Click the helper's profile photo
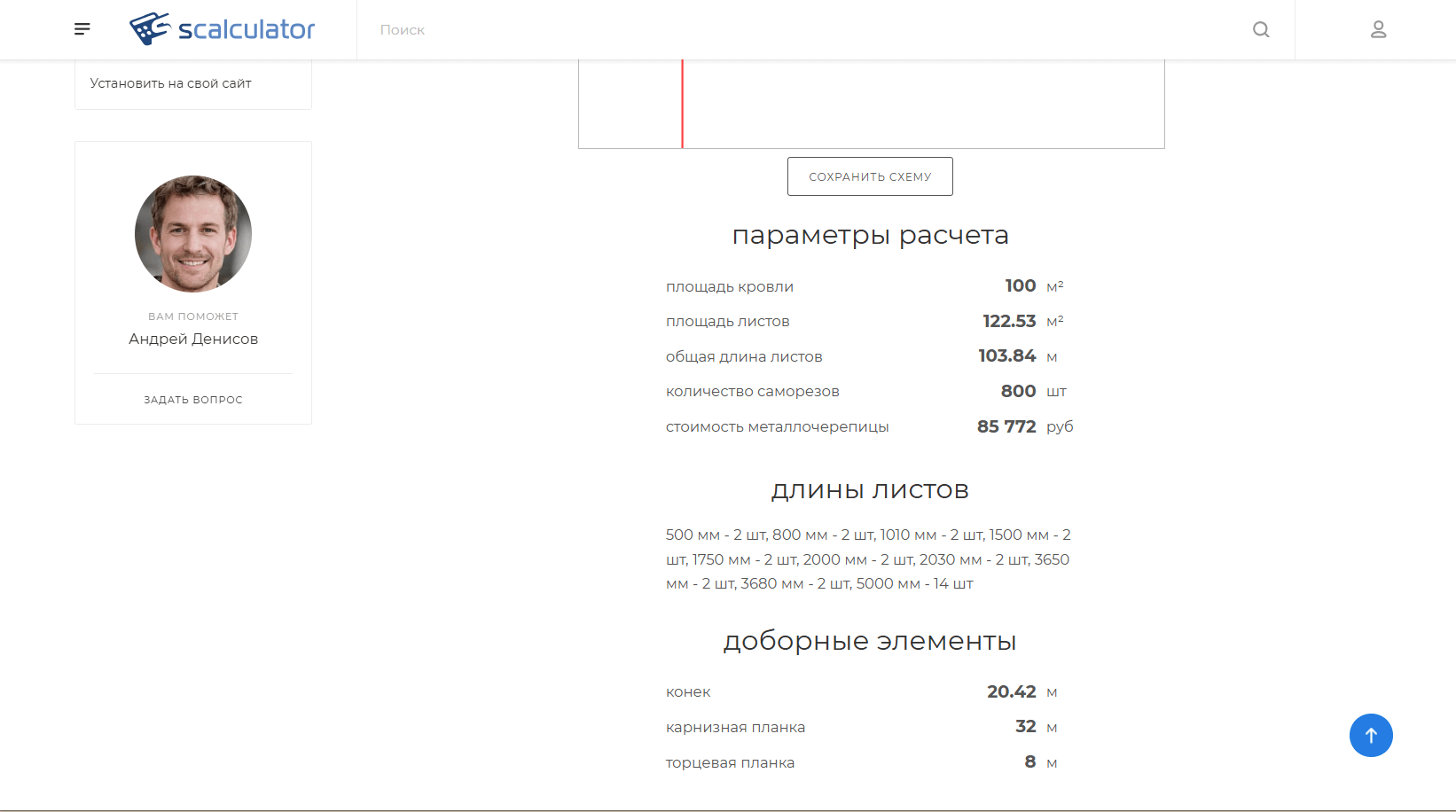The image size is (1456, 812). [x=192, y=234]
